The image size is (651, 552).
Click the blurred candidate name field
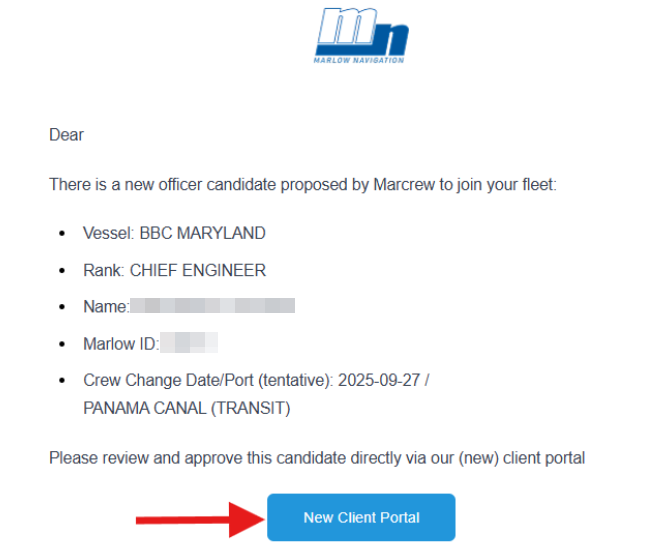point(212,305)
